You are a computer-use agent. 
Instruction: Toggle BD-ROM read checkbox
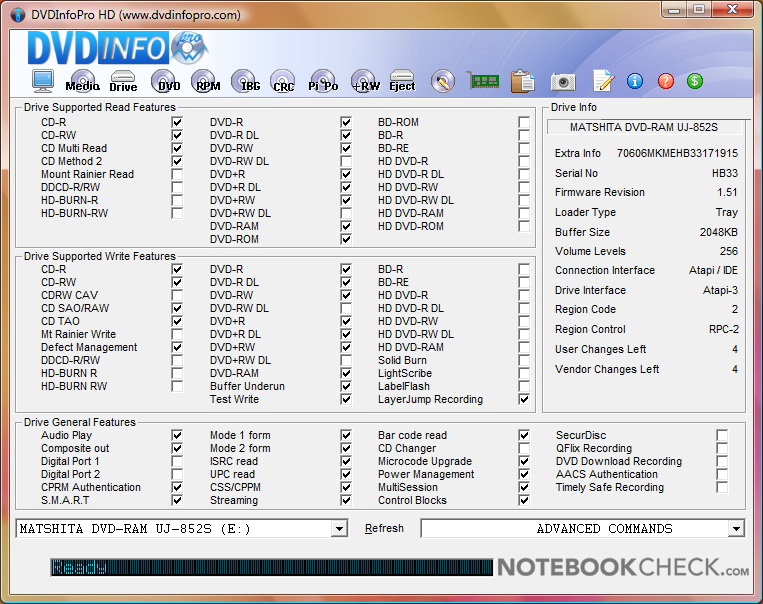click(x=524, y=122)
